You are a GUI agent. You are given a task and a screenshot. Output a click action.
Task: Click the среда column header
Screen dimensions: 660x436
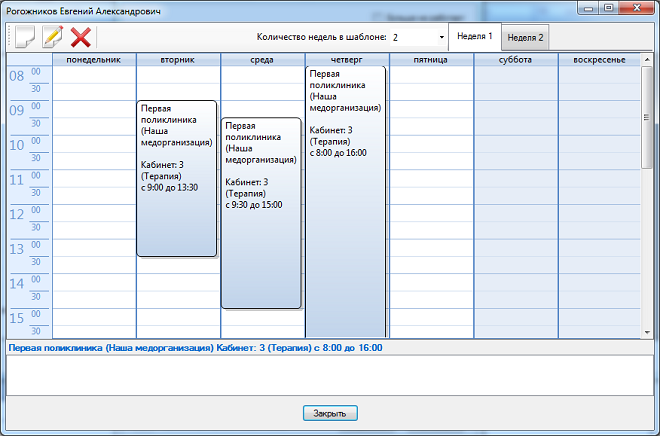tap(262, 60)
